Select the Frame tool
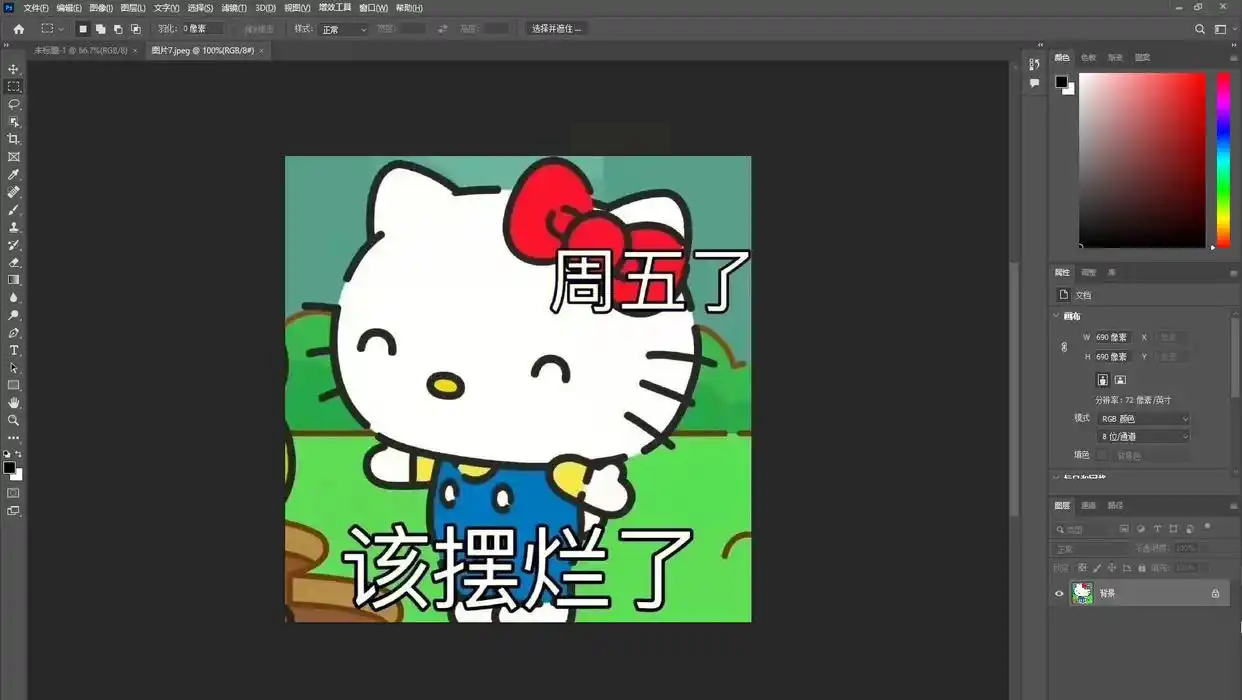The height and width of the screenshot is (700, 1242). (x=14, y=157)
